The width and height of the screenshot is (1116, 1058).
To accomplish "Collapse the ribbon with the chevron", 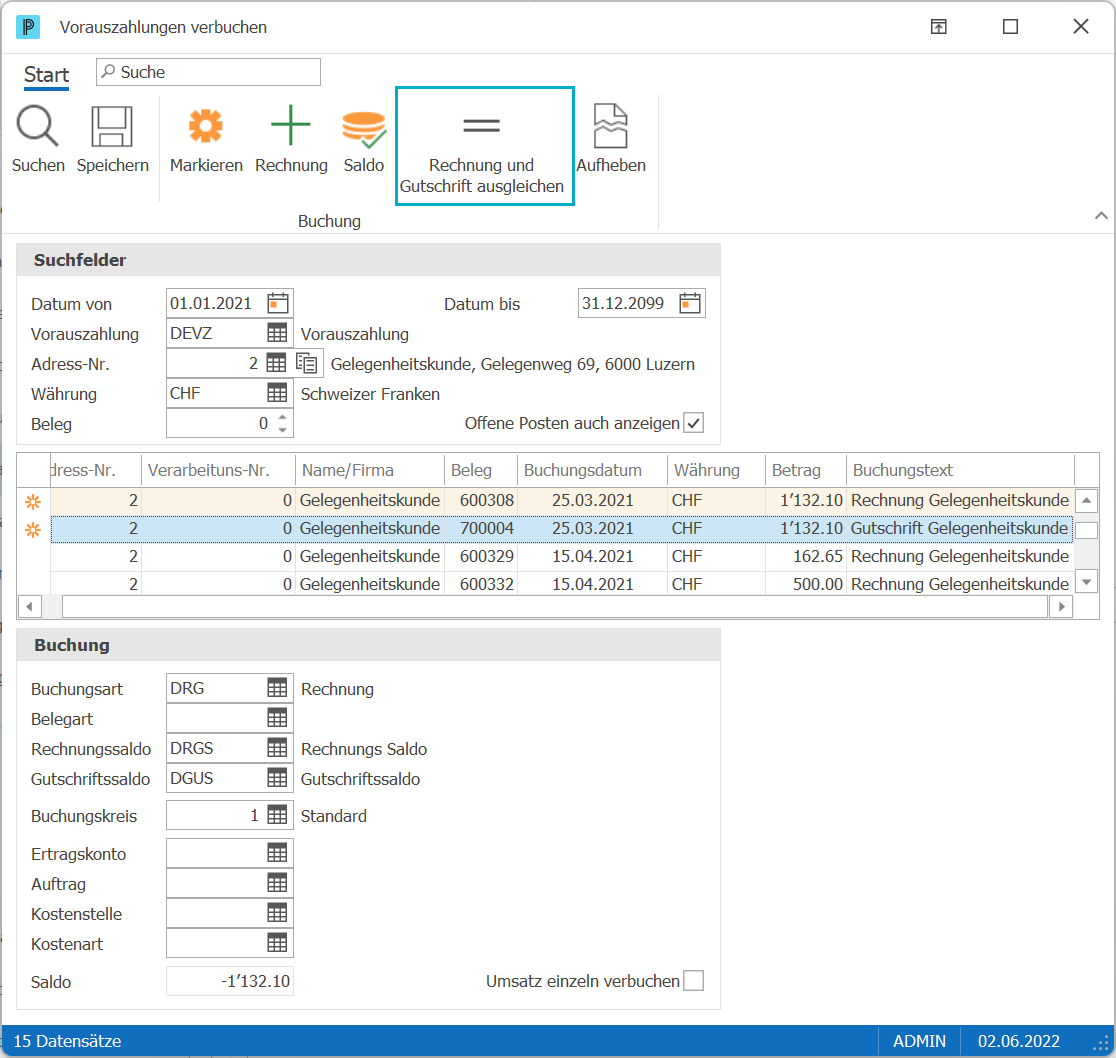I will tap(1101, 215).
